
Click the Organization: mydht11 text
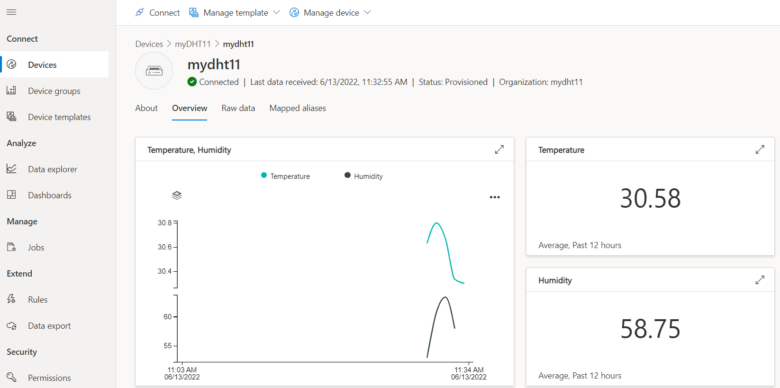[541, 82]
